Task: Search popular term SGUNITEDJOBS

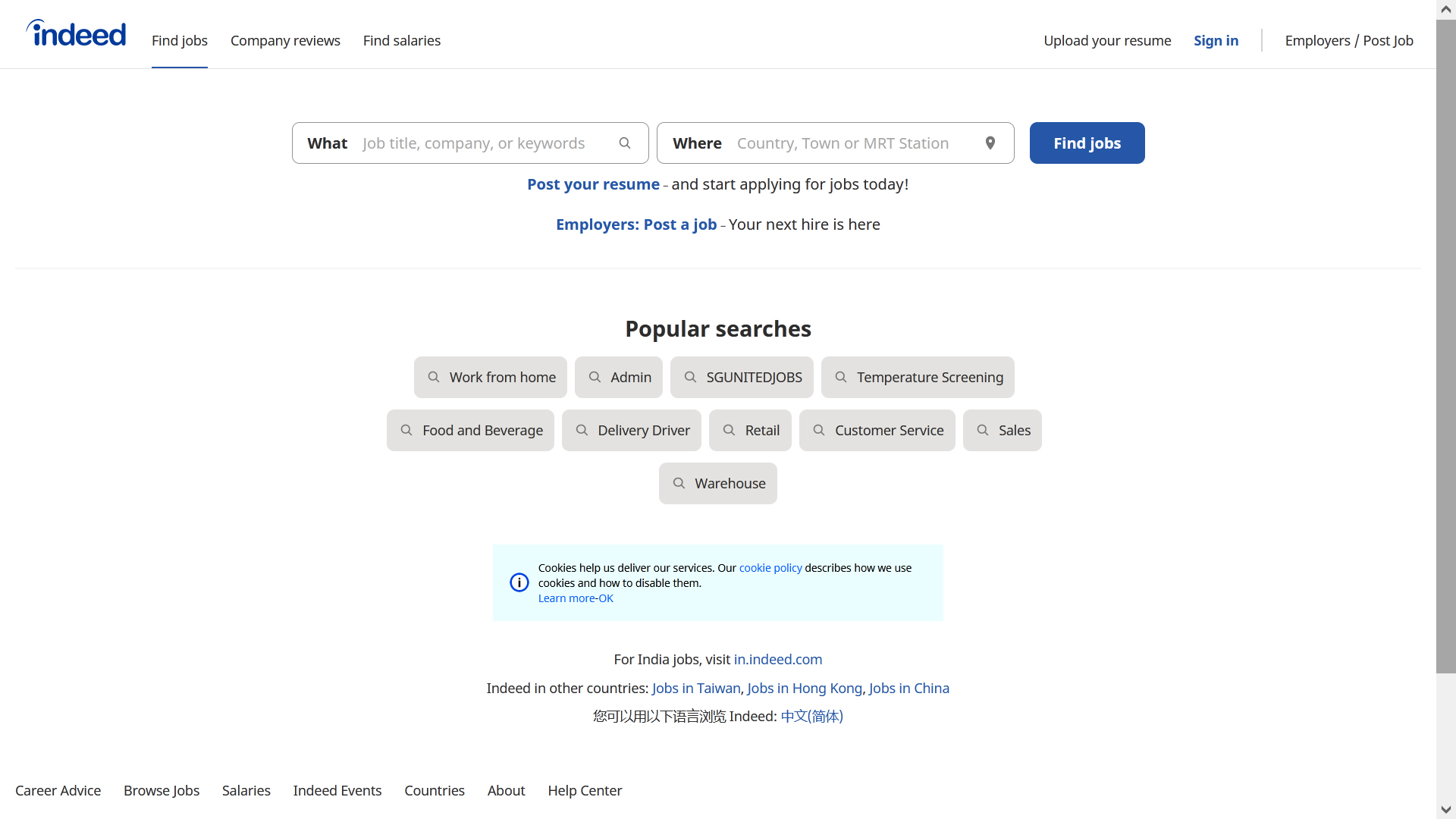Action: coord(742,377)
